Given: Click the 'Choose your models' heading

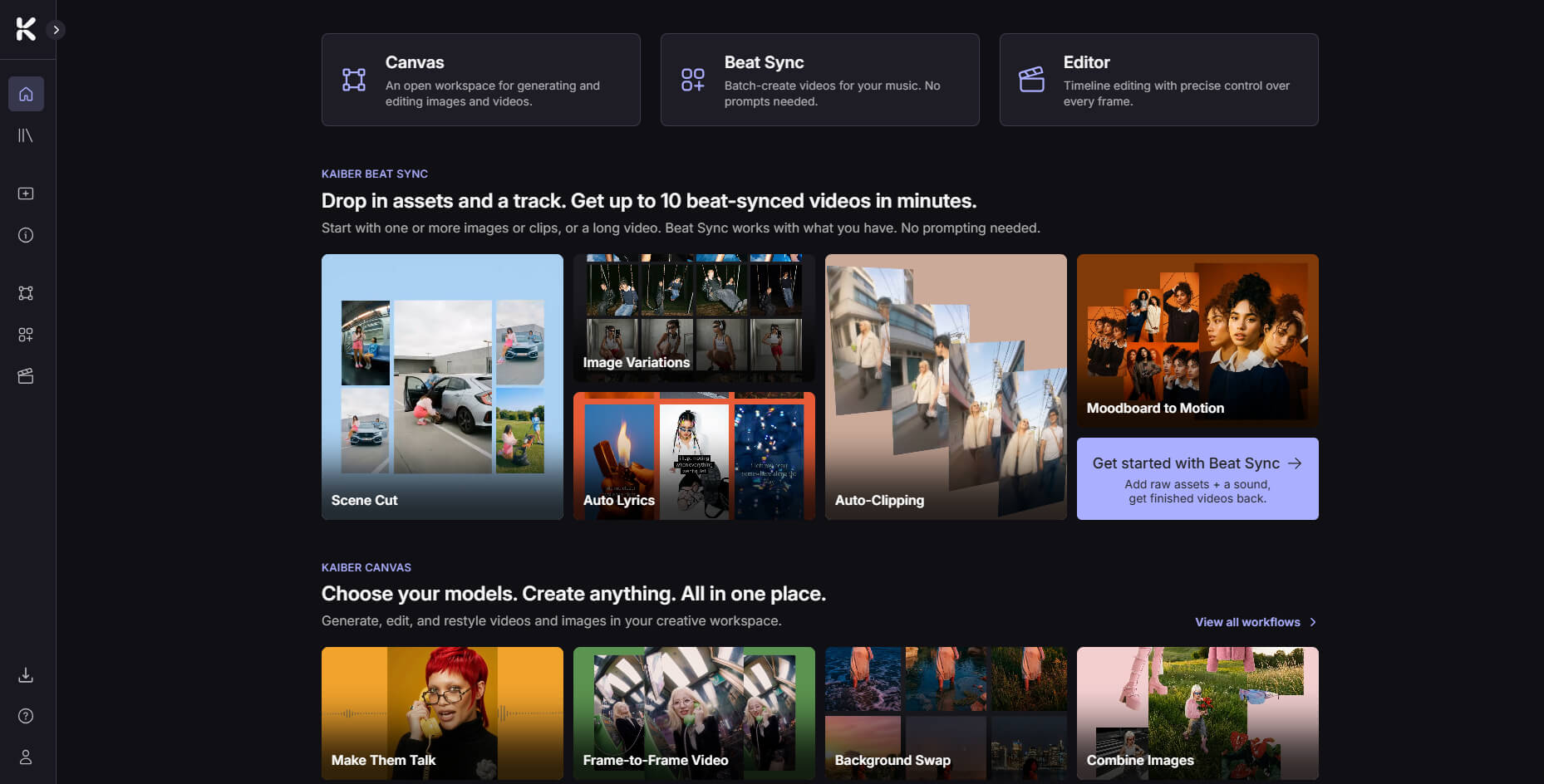Looking at the screenshot, I should pyautogui.click(x=573, y=594).
